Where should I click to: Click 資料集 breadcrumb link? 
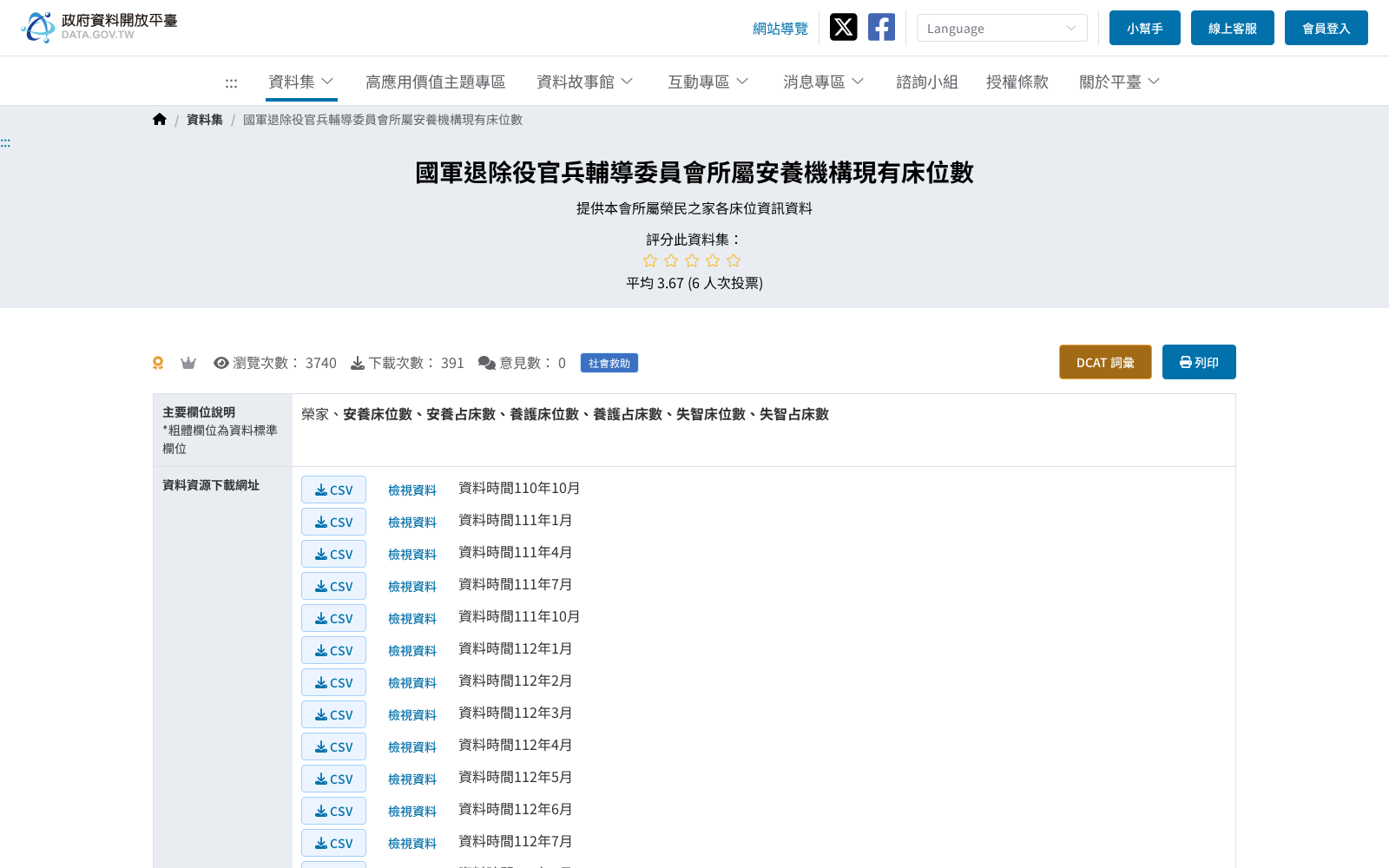(x=205, y=120)
